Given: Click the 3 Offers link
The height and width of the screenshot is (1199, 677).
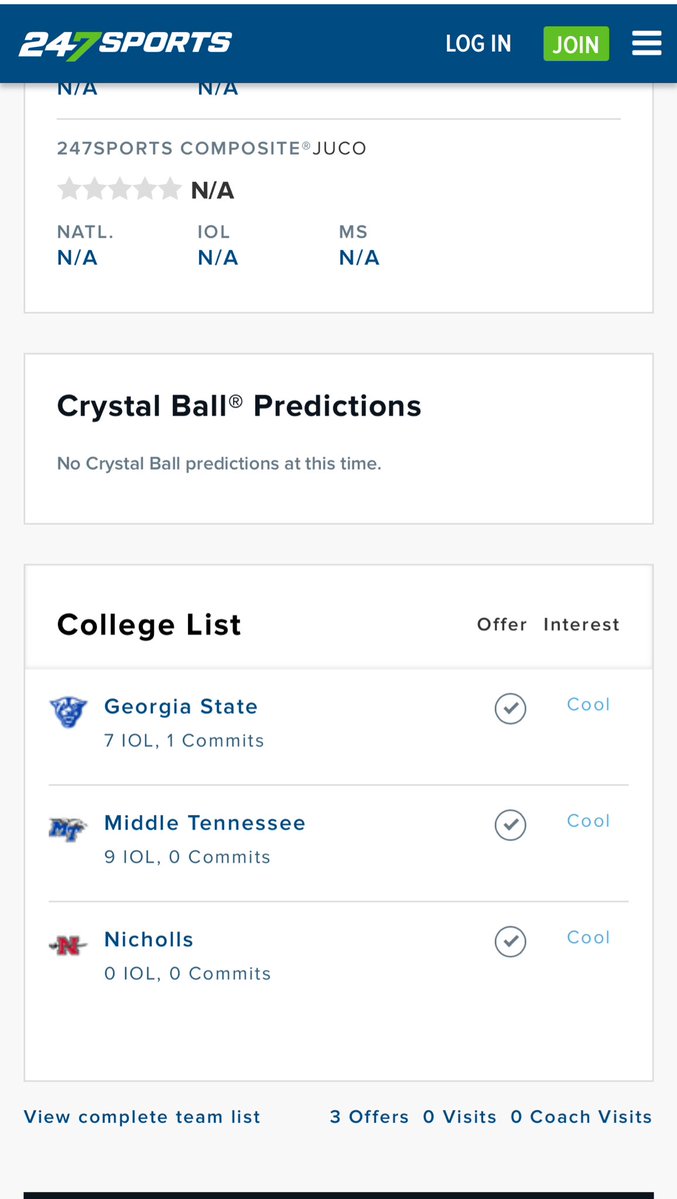Looking at the screenshot, I should tap(369, 1116).
